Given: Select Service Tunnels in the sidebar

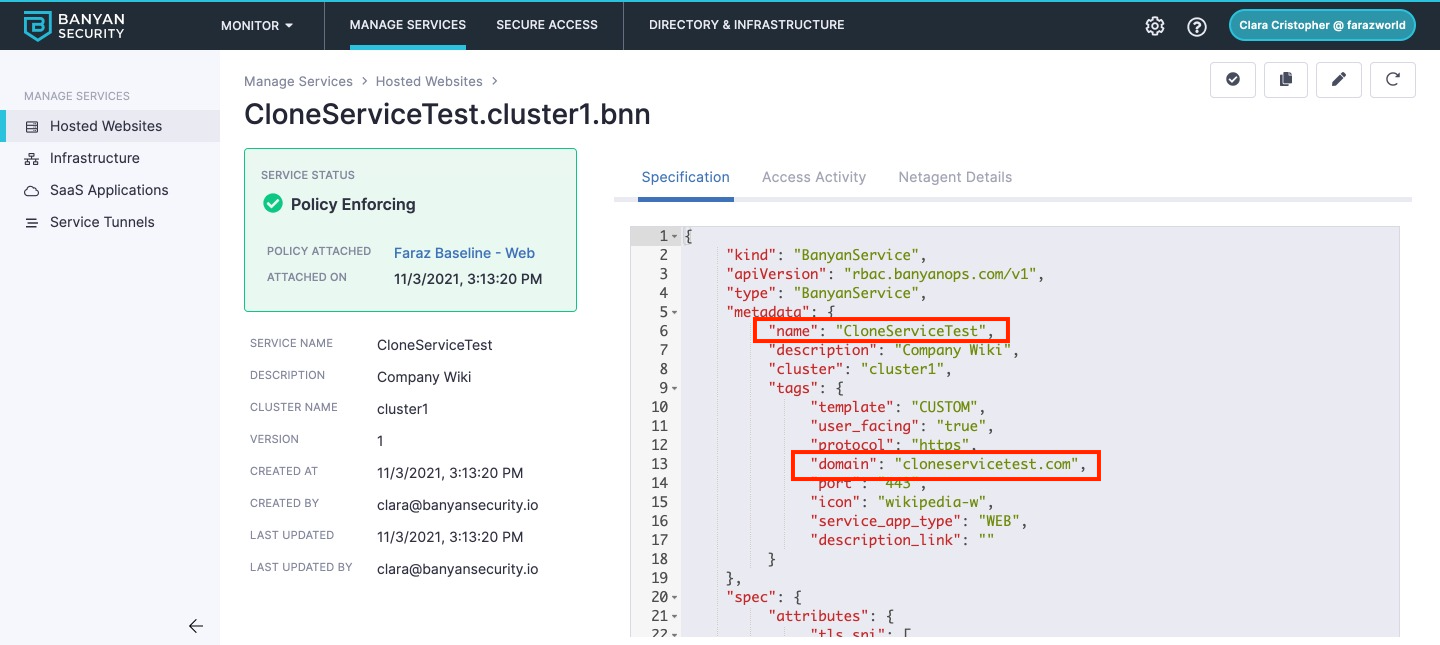Looking at the screenshot, I should (102, 222).
